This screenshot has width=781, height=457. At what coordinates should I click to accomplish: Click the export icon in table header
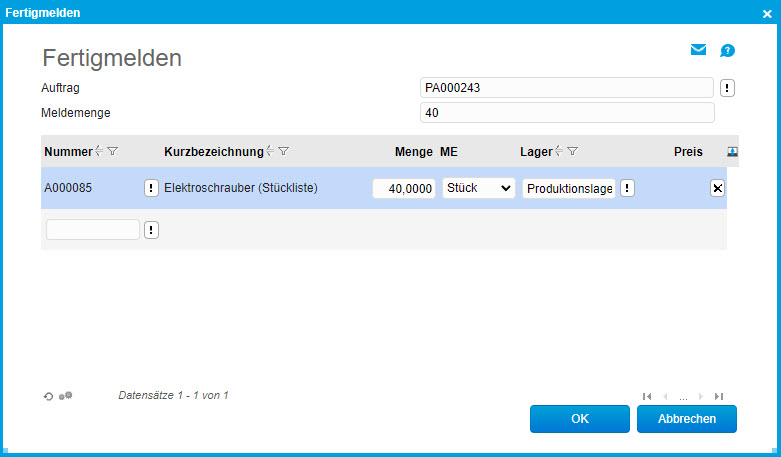click(x=732, y=152)
